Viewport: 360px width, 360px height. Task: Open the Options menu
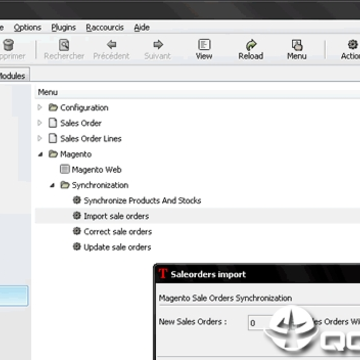pos(27,28)
